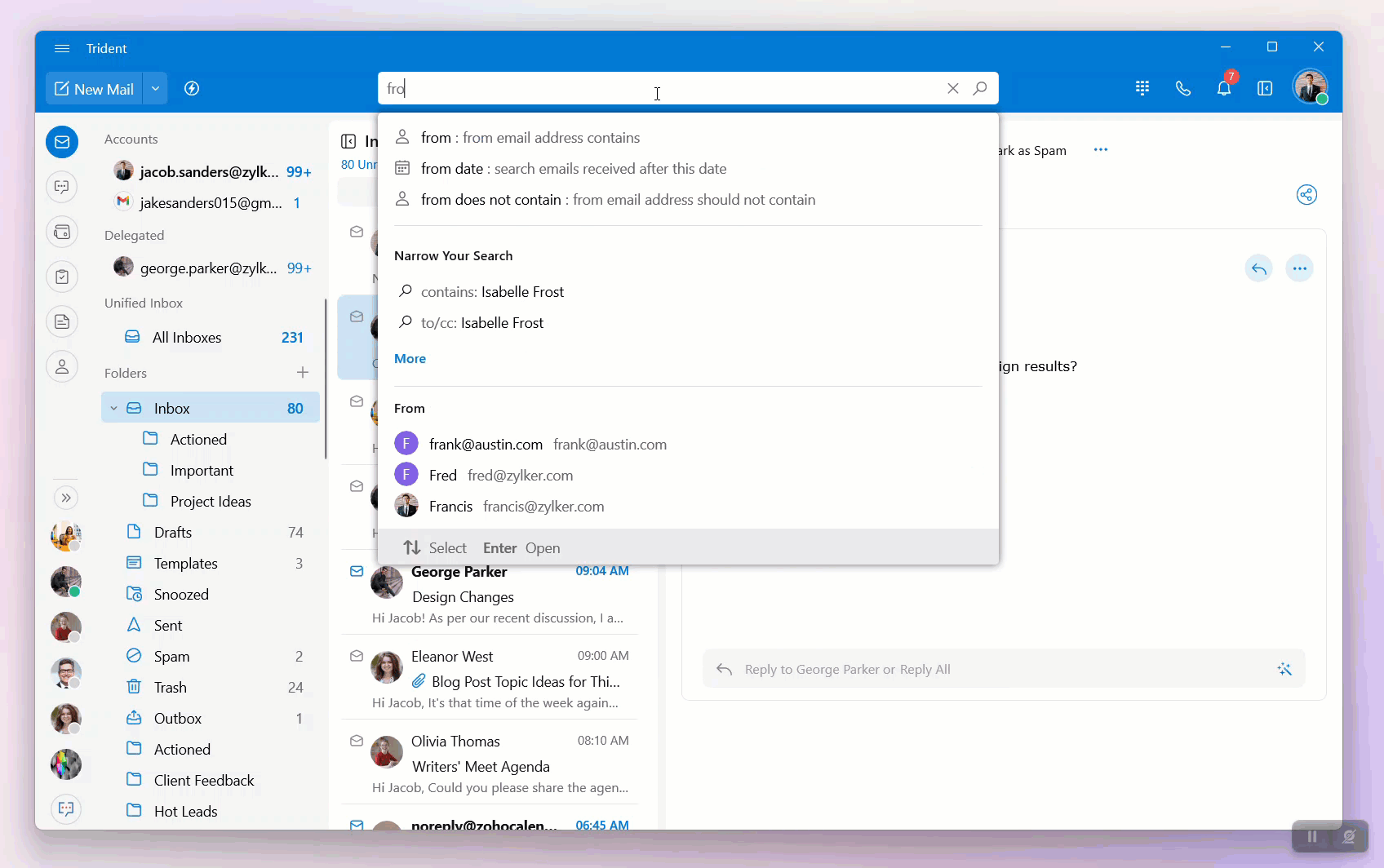The image size is (1384, 868).
Task: Click the reply arrow button
Action: [1259, 268]
